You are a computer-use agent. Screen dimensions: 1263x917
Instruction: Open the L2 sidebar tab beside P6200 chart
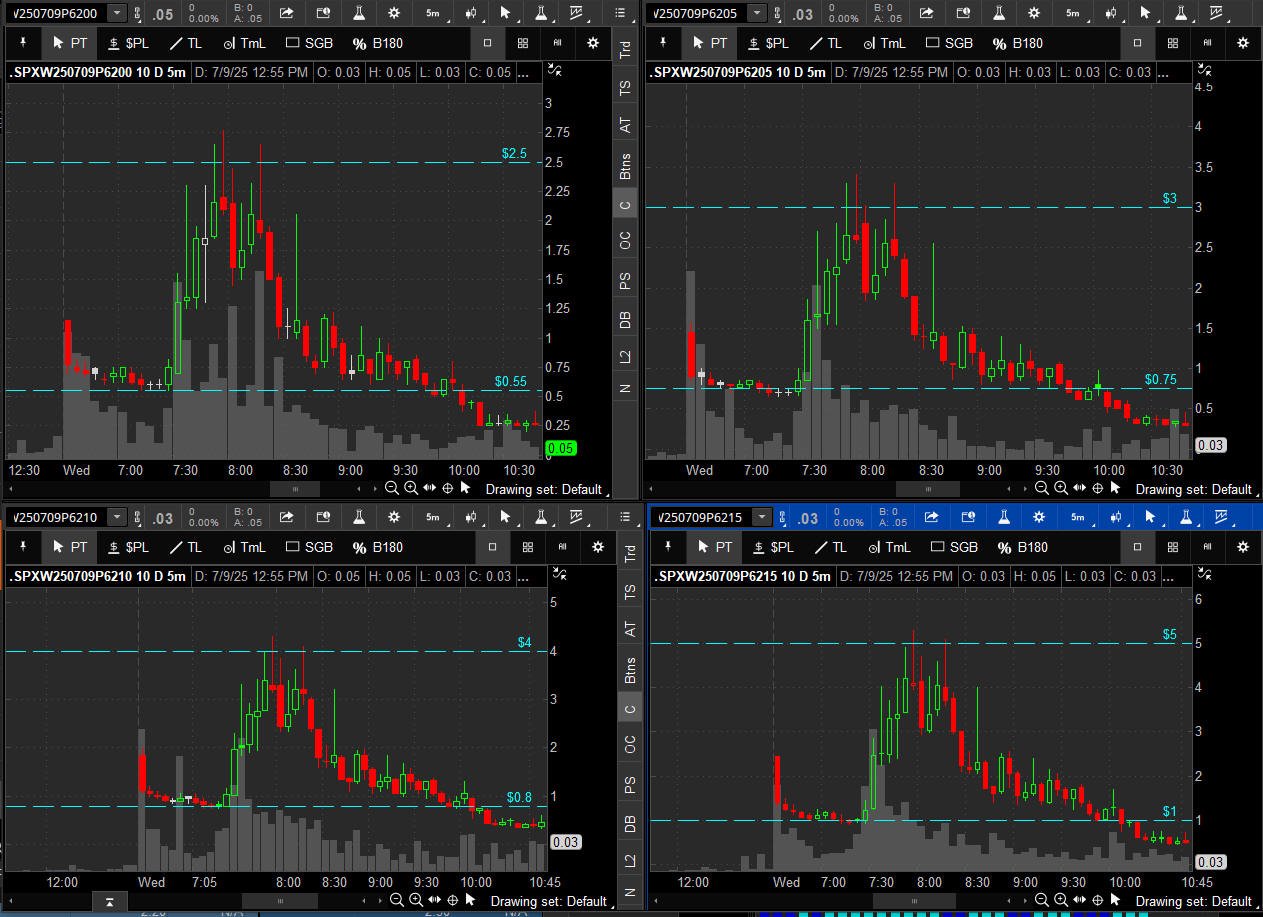(626, 356)
